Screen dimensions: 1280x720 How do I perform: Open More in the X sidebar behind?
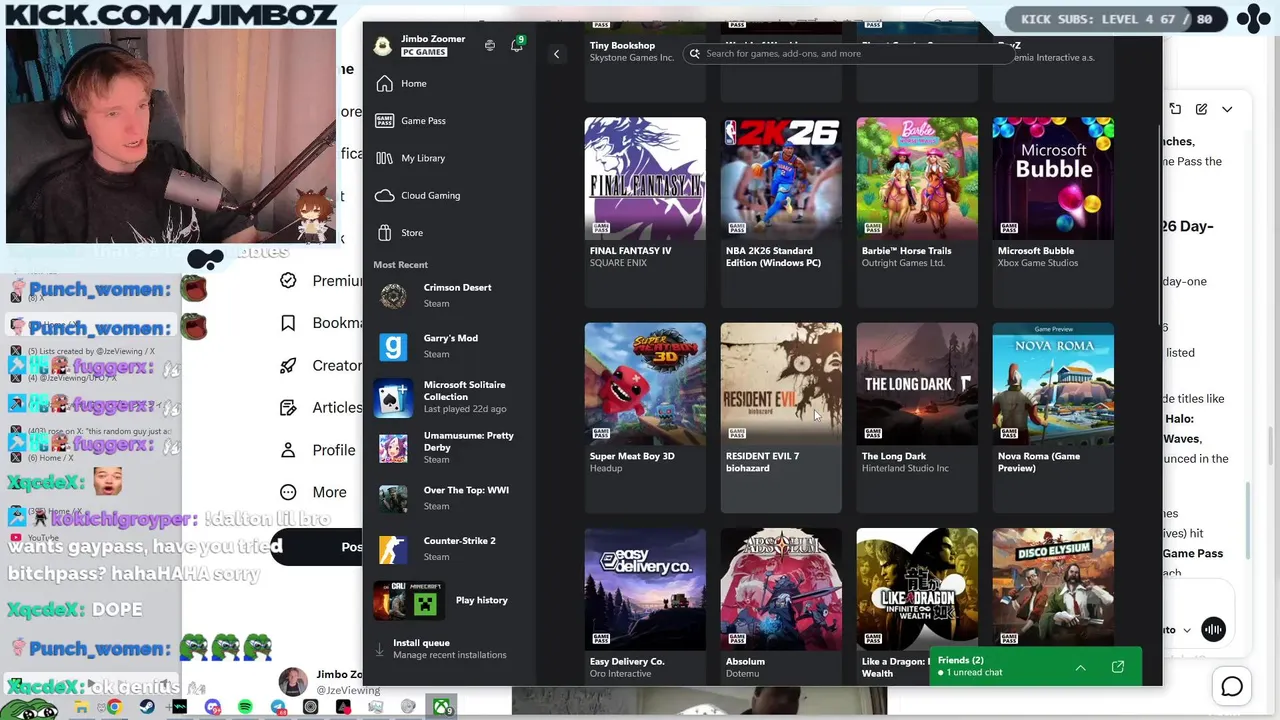(x=314, y=492)
